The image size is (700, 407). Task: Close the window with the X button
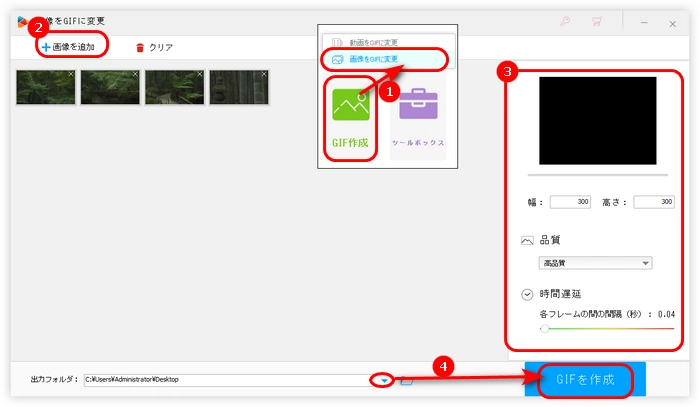pos(673,24)
